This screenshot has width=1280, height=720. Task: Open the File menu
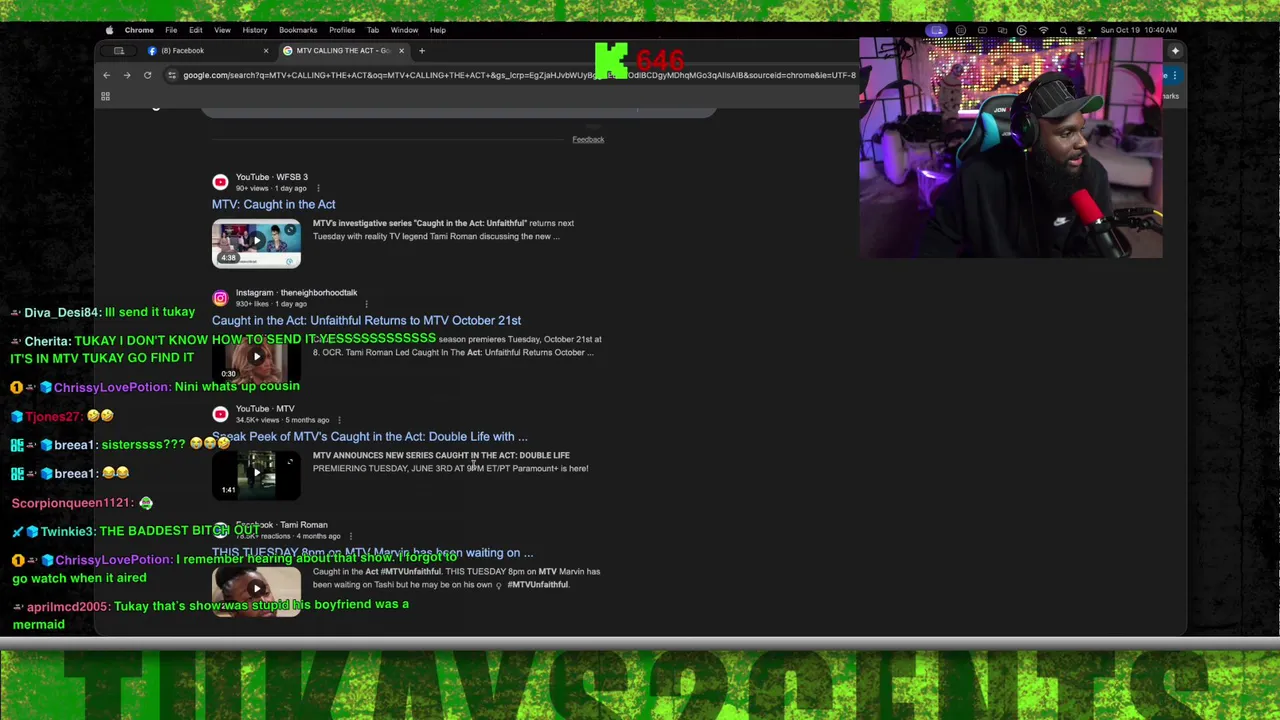click(x=171, y=30)
